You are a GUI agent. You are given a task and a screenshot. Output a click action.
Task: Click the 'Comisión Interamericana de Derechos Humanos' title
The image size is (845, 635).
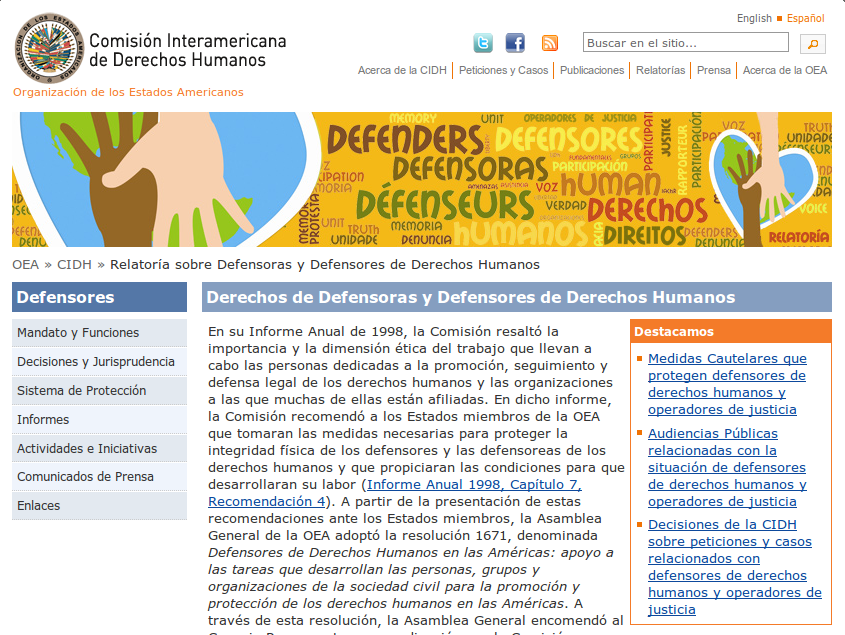click(188, 50)
